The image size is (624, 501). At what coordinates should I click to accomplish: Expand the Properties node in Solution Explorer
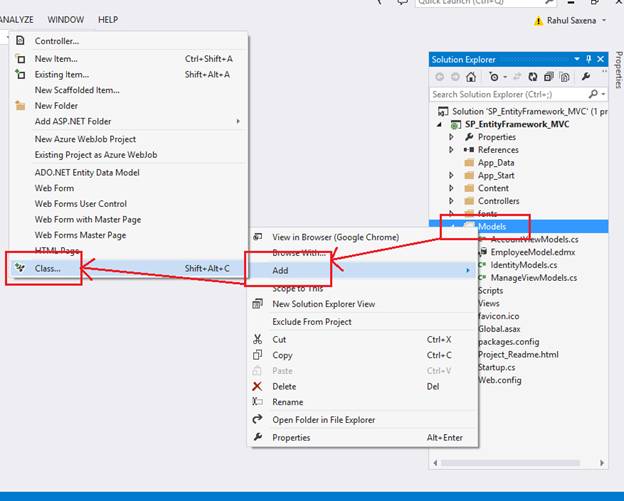point(451,137)
